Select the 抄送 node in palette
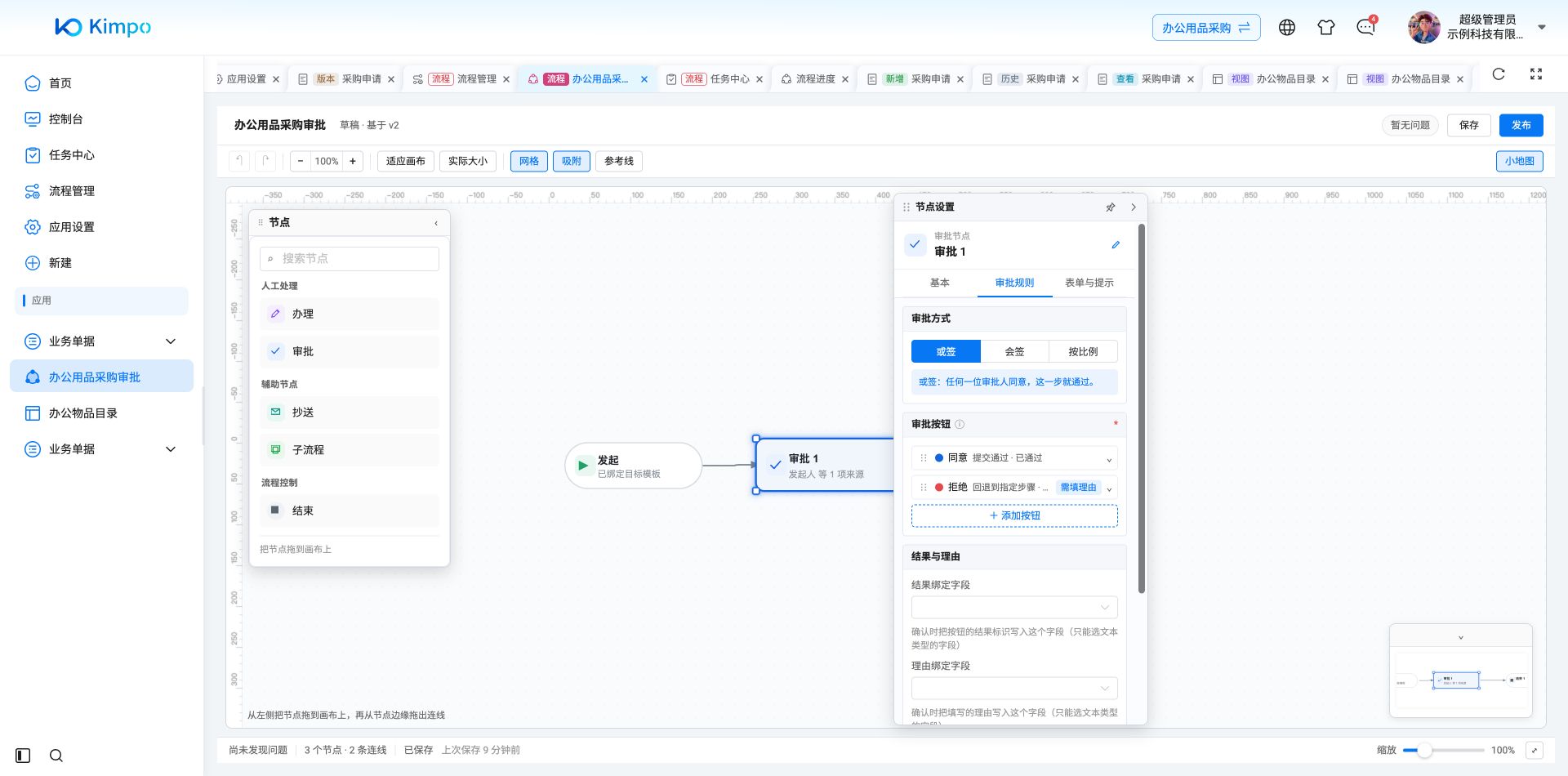 (350, 413)
